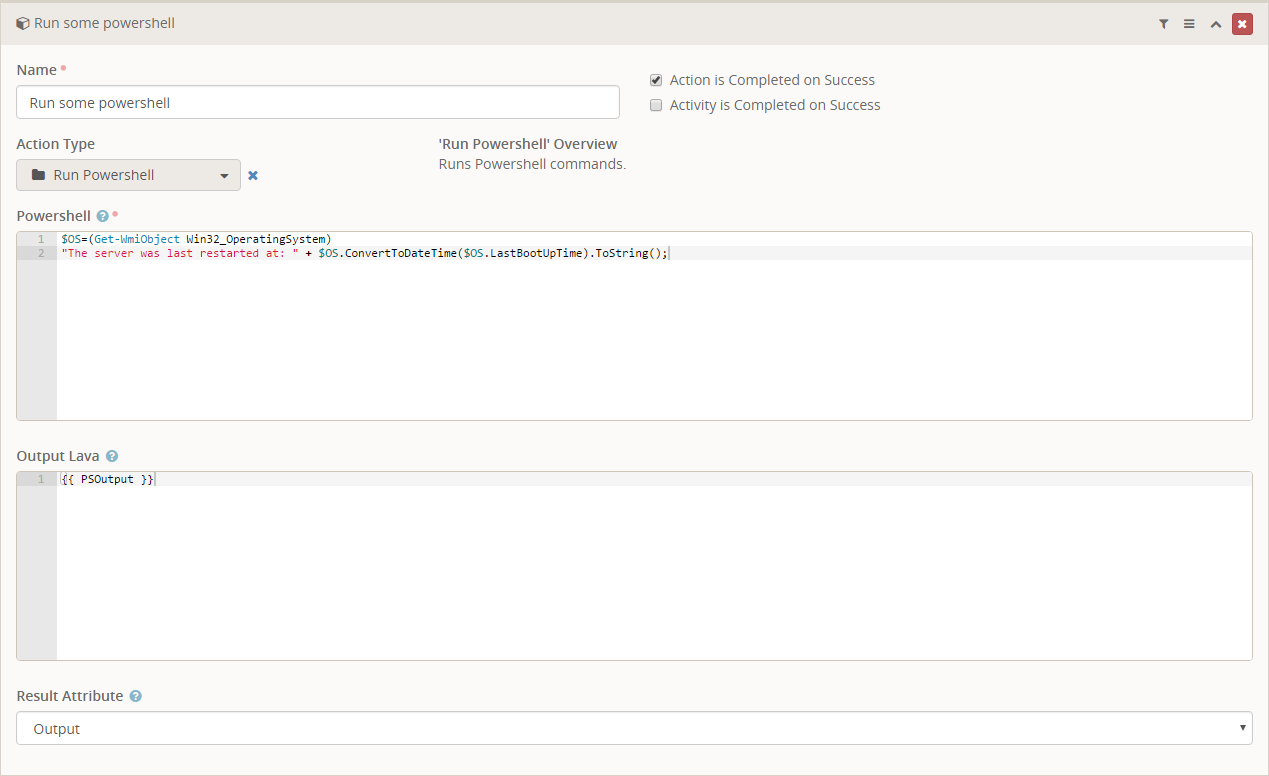Image resolution: width=1269 pixels, height=776 pixels.
Task: Click the help icon next to Output Lava
Action: [x=110, y=455]
